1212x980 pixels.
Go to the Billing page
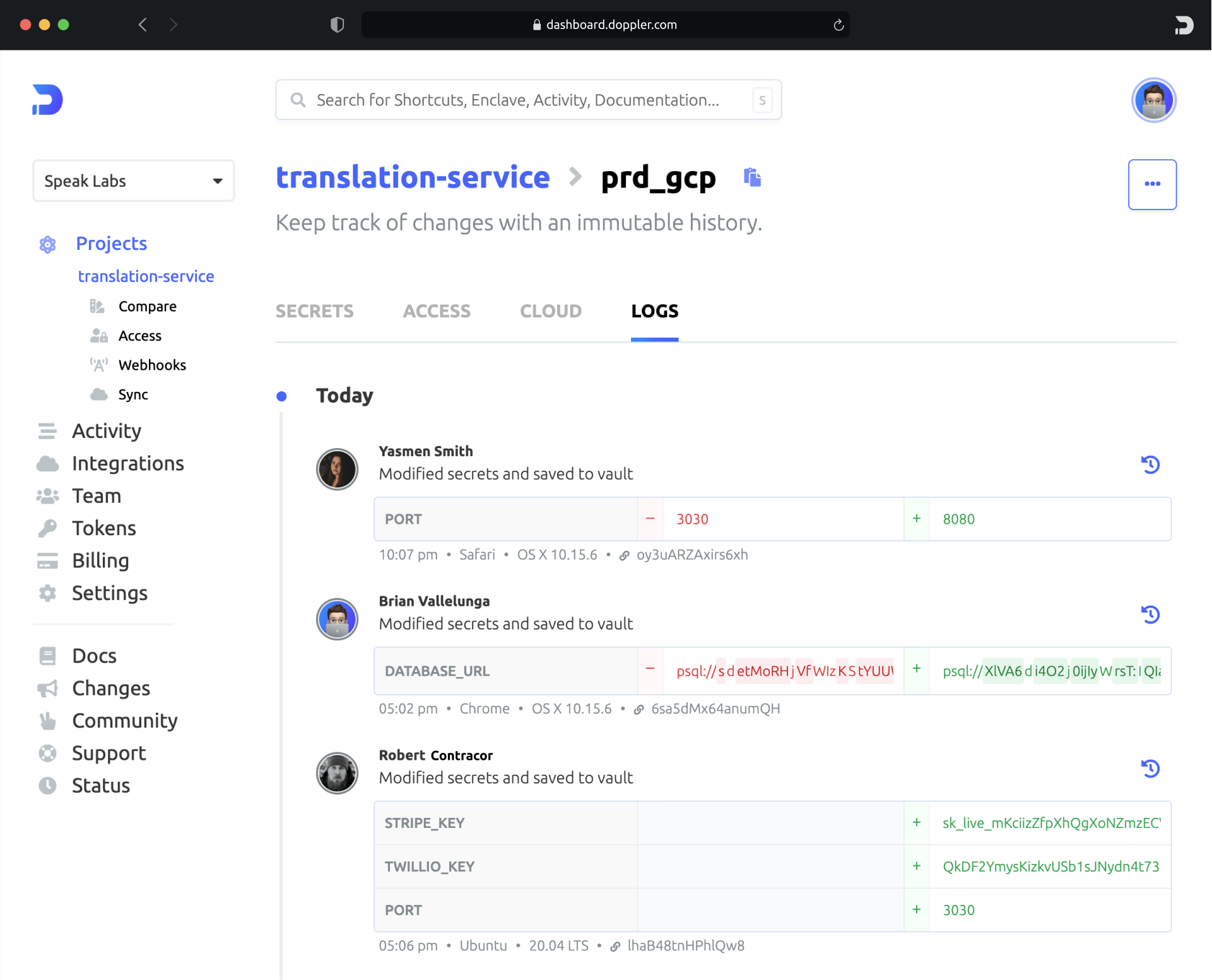[100, 560]
